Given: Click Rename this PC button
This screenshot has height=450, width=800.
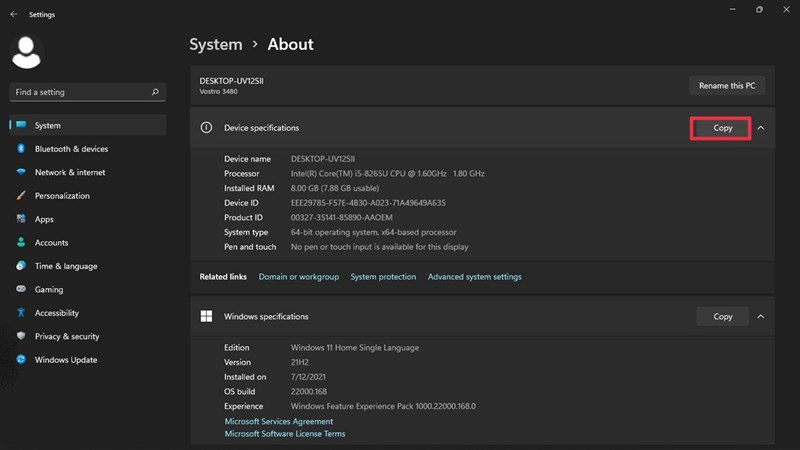Looking at the screenshot, I should tap(727, 86).
